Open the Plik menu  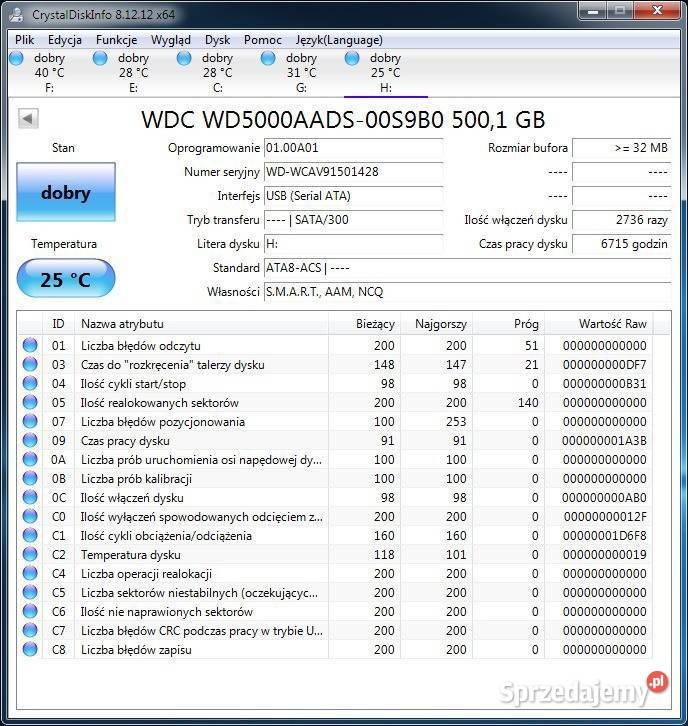[x=25, y=40]
